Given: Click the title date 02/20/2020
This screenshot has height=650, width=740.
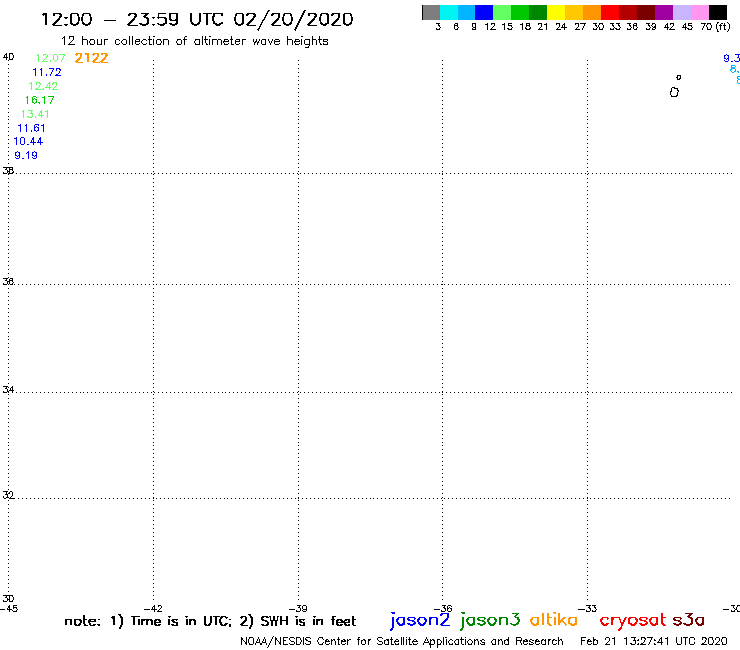Looking at the screenshot, I should tap(294, 20).
